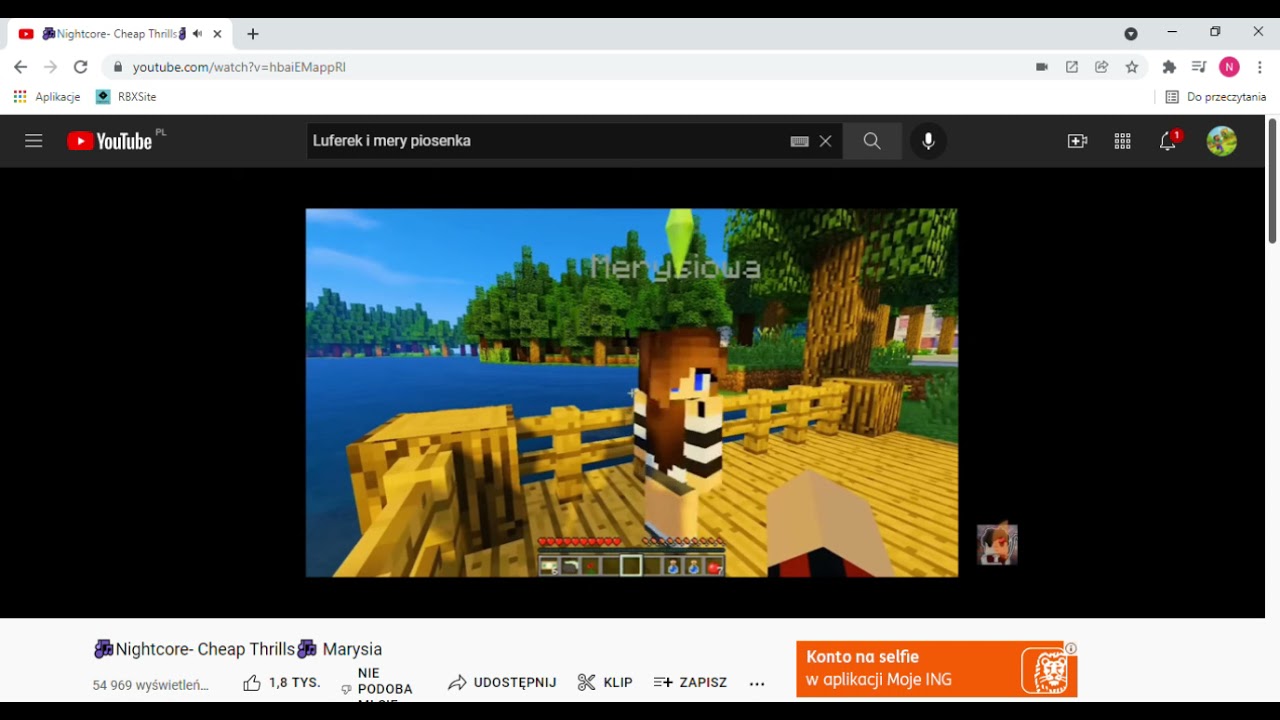Screen dimensions: 1280x720
Task: Open the Do przeczytania reading list
Action: click(x=1216, y=97)
